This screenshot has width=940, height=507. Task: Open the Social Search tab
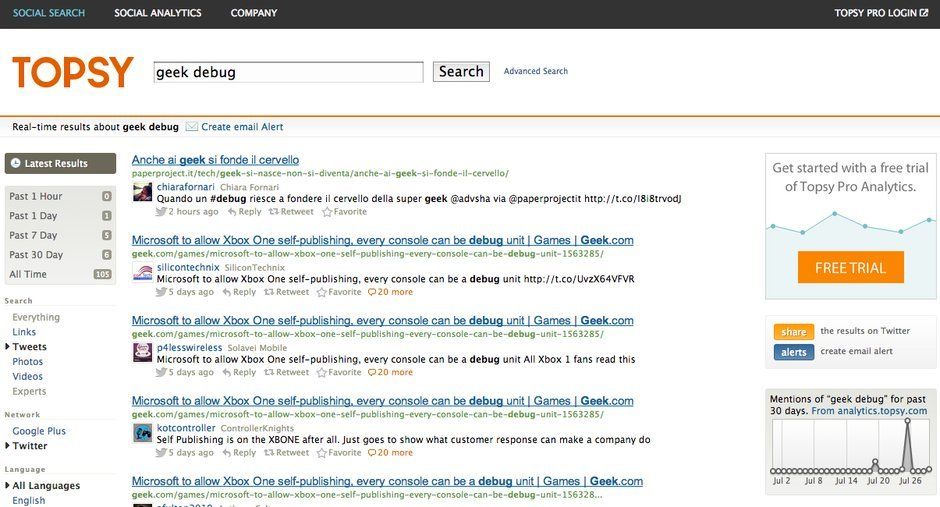pyautogui.click(x=49, y=13)
